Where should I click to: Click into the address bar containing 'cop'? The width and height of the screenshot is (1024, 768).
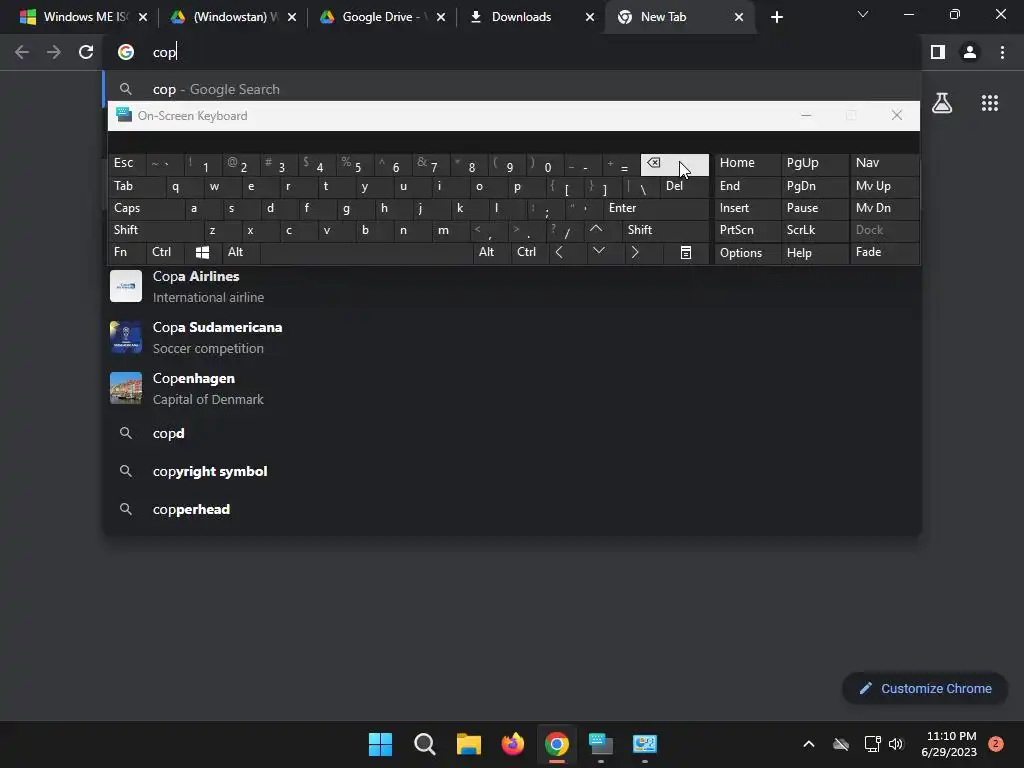513,52
